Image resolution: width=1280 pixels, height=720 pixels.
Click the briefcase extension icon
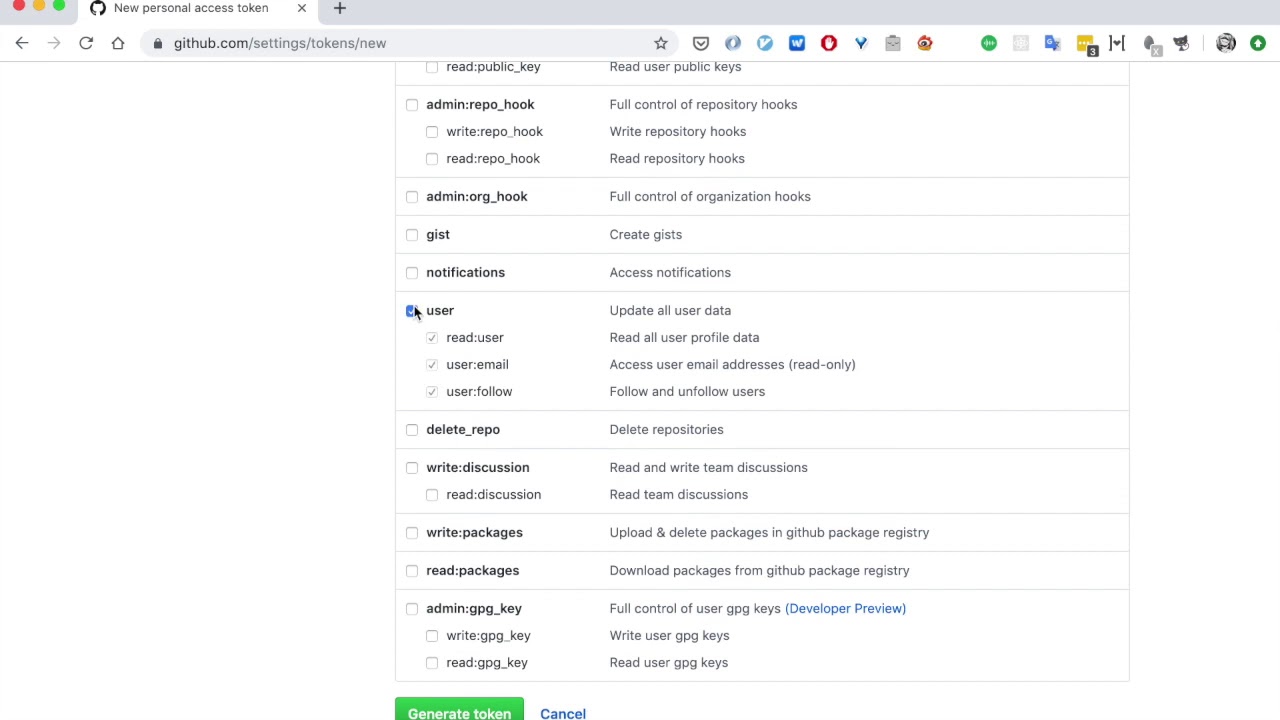893,43
